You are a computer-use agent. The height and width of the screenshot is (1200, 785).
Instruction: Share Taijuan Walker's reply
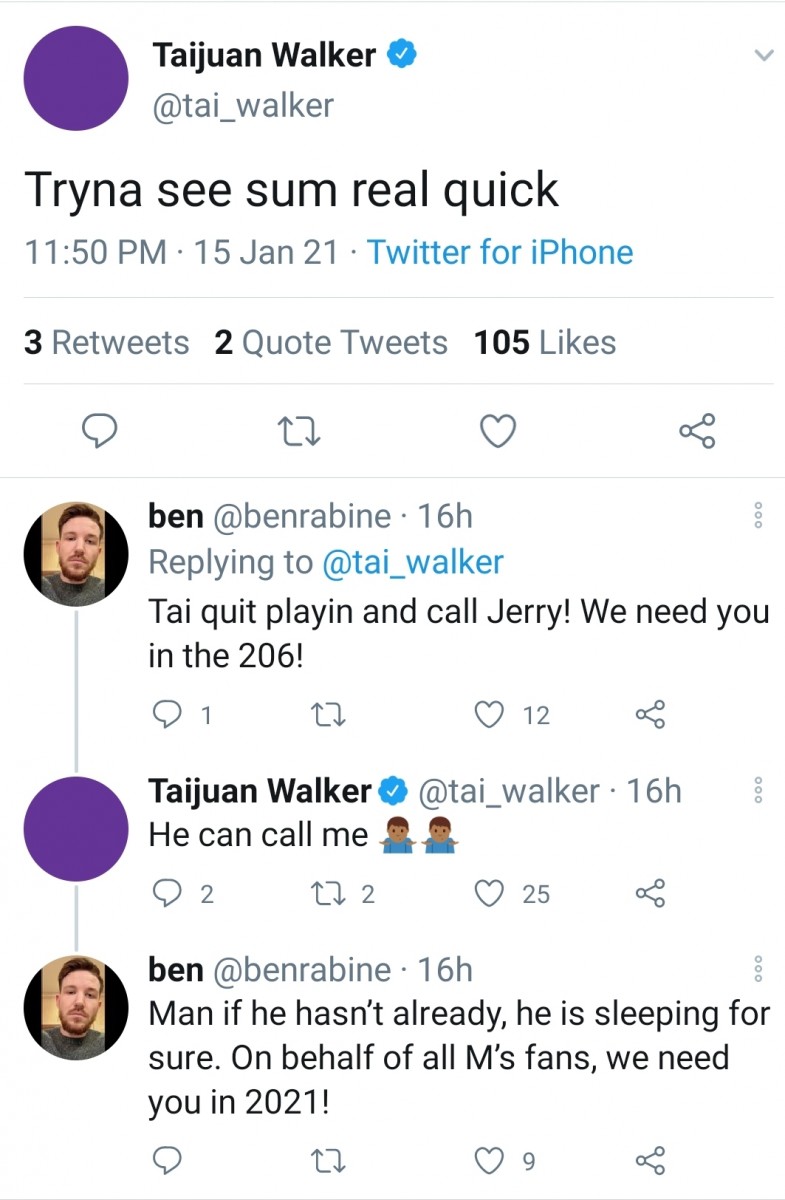(x=651, y=893)
